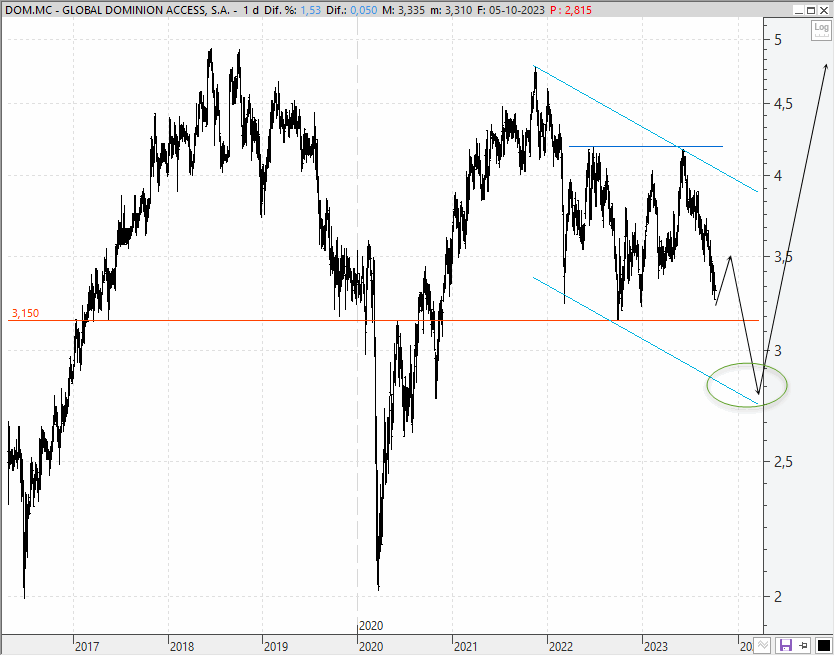Click the grey double-chevron icon by the time axis
The image size is (835, 656).
pyautogui.click(x=763, y=645)
